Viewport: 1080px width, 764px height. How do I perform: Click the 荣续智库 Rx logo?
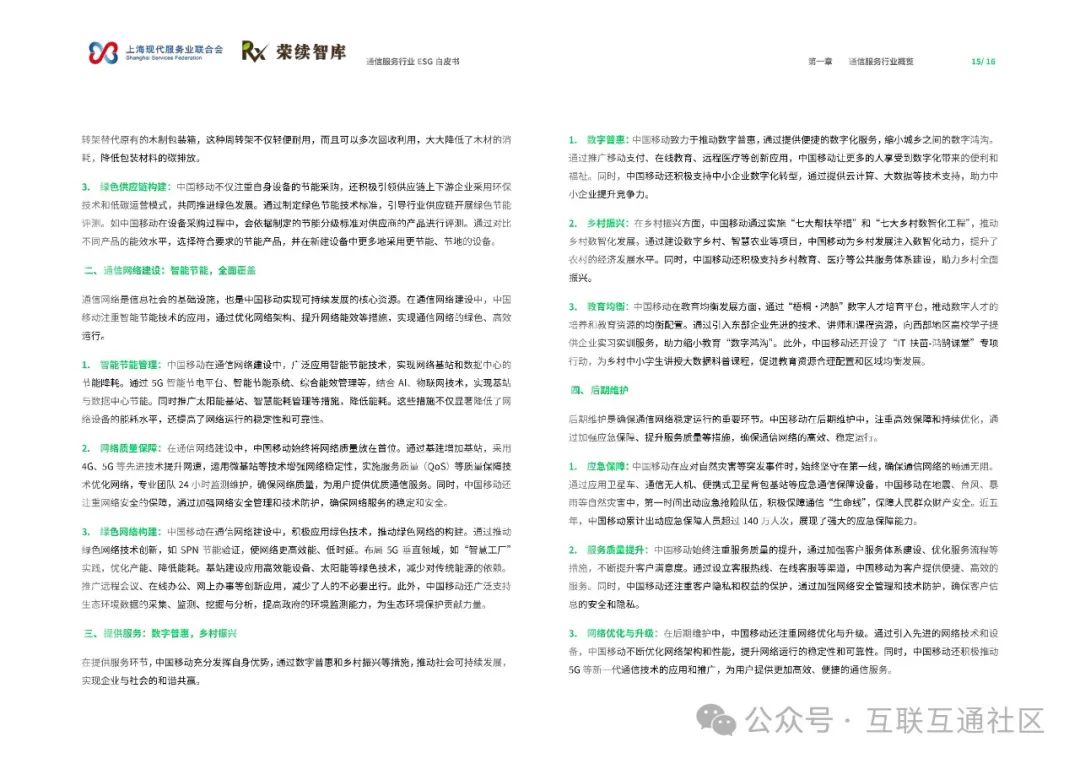coord(294,51)
